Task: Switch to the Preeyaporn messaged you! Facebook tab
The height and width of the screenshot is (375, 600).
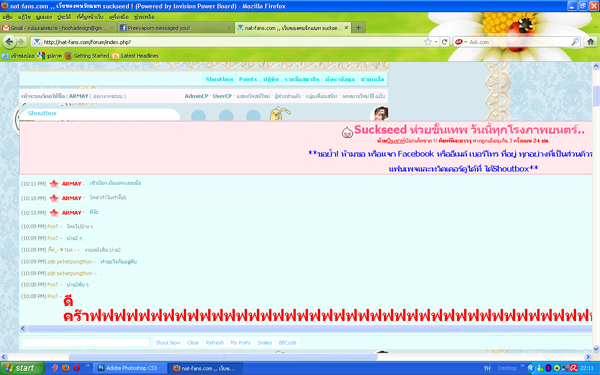Action: tap(176, 28)
